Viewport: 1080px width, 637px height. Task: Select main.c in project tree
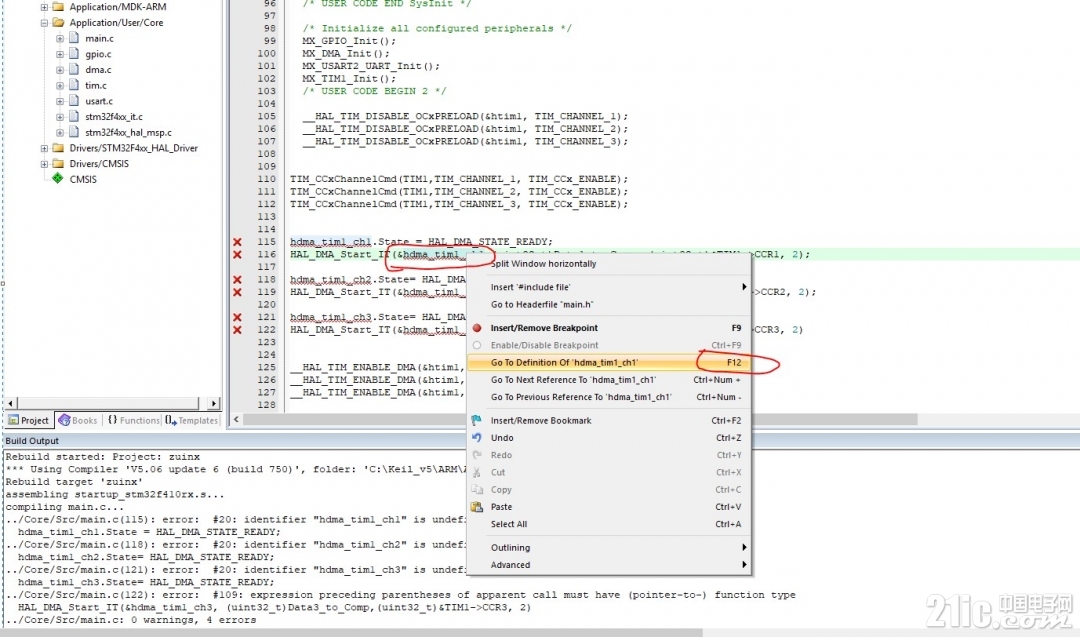coord(99,39)
